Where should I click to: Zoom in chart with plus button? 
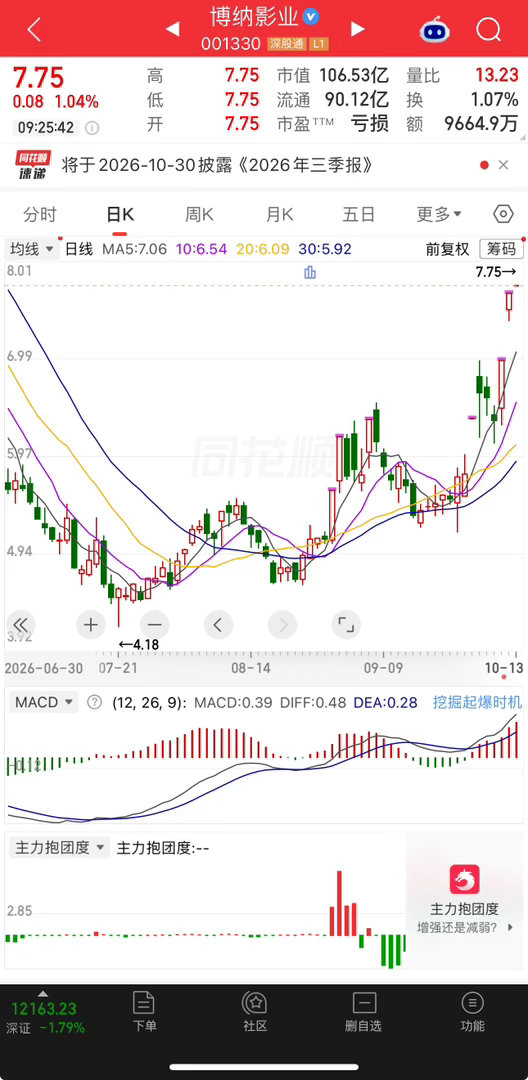(x=90, y=625)
